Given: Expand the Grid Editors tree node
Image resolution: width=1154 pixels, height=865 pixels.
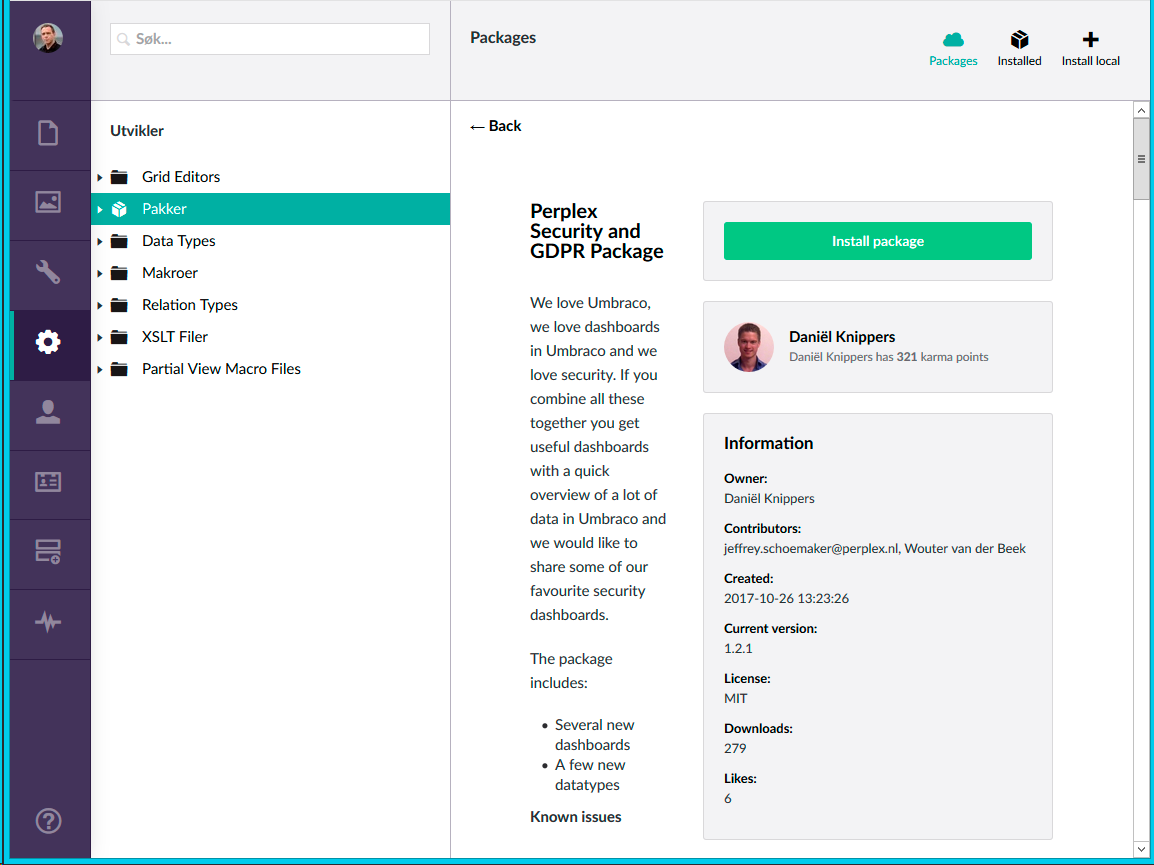Looking at the screenshot, I should tap(100, 177).
